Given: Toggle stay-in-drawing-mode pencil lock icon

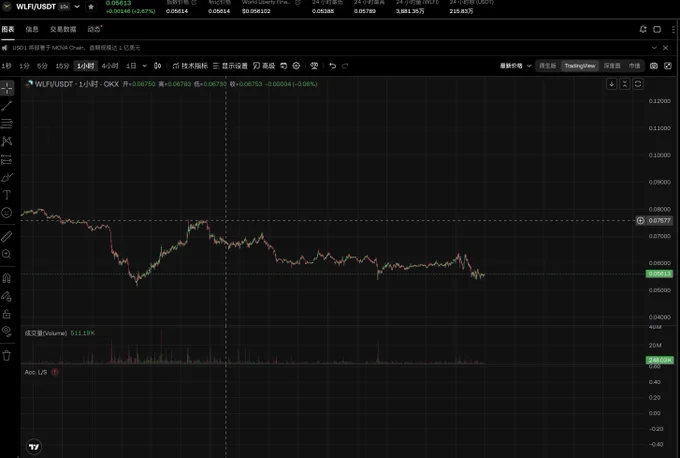Looking at the screenshot, I should coord(7,296).
